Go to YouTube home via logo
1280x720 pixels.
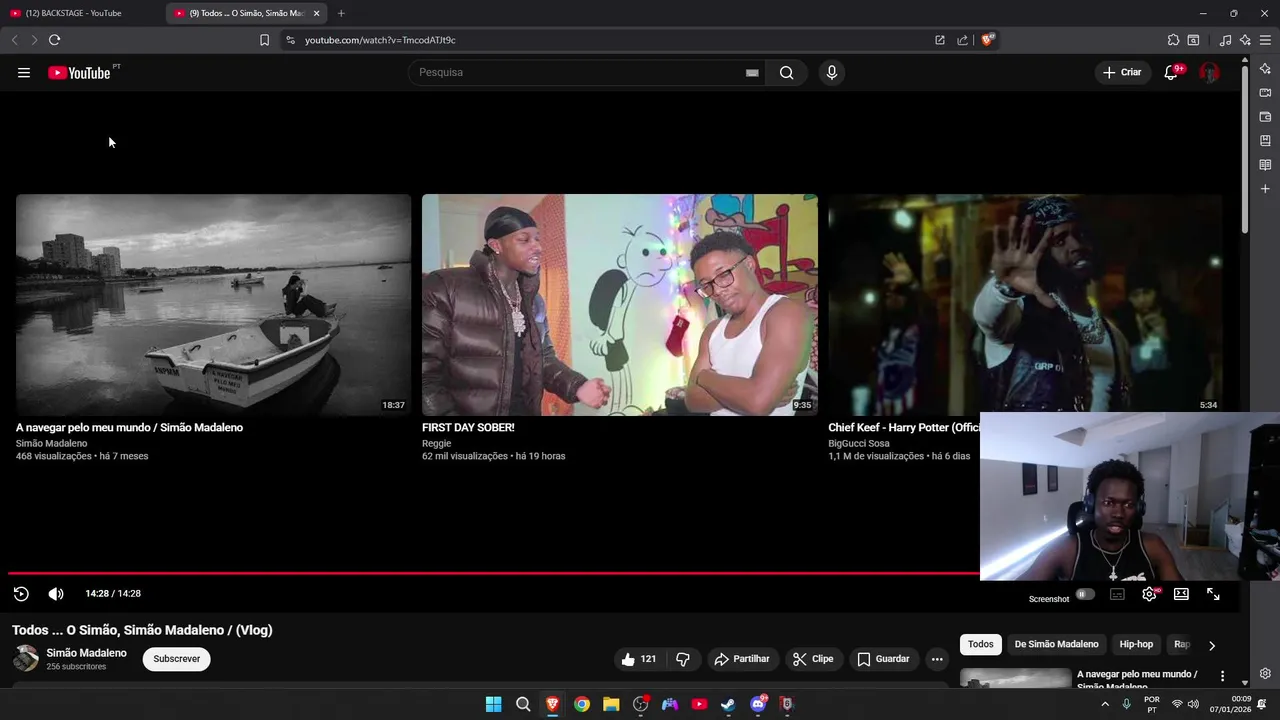click(79, 72)
